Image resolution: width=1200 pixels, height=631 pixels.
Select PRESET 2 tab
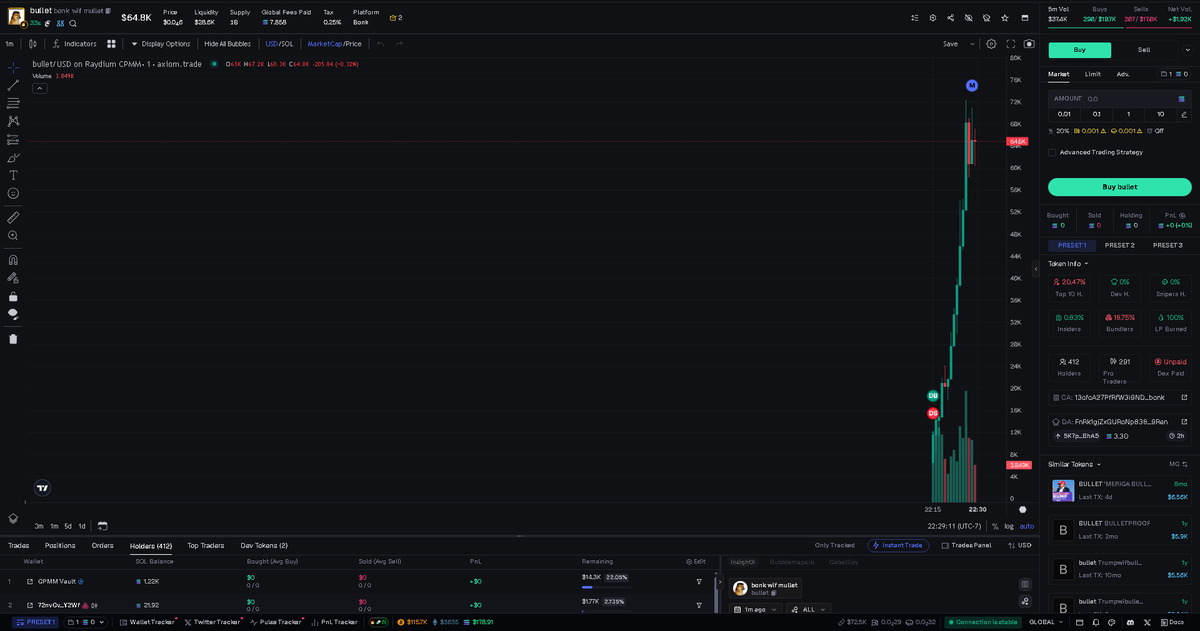[x=1119, y=245]
